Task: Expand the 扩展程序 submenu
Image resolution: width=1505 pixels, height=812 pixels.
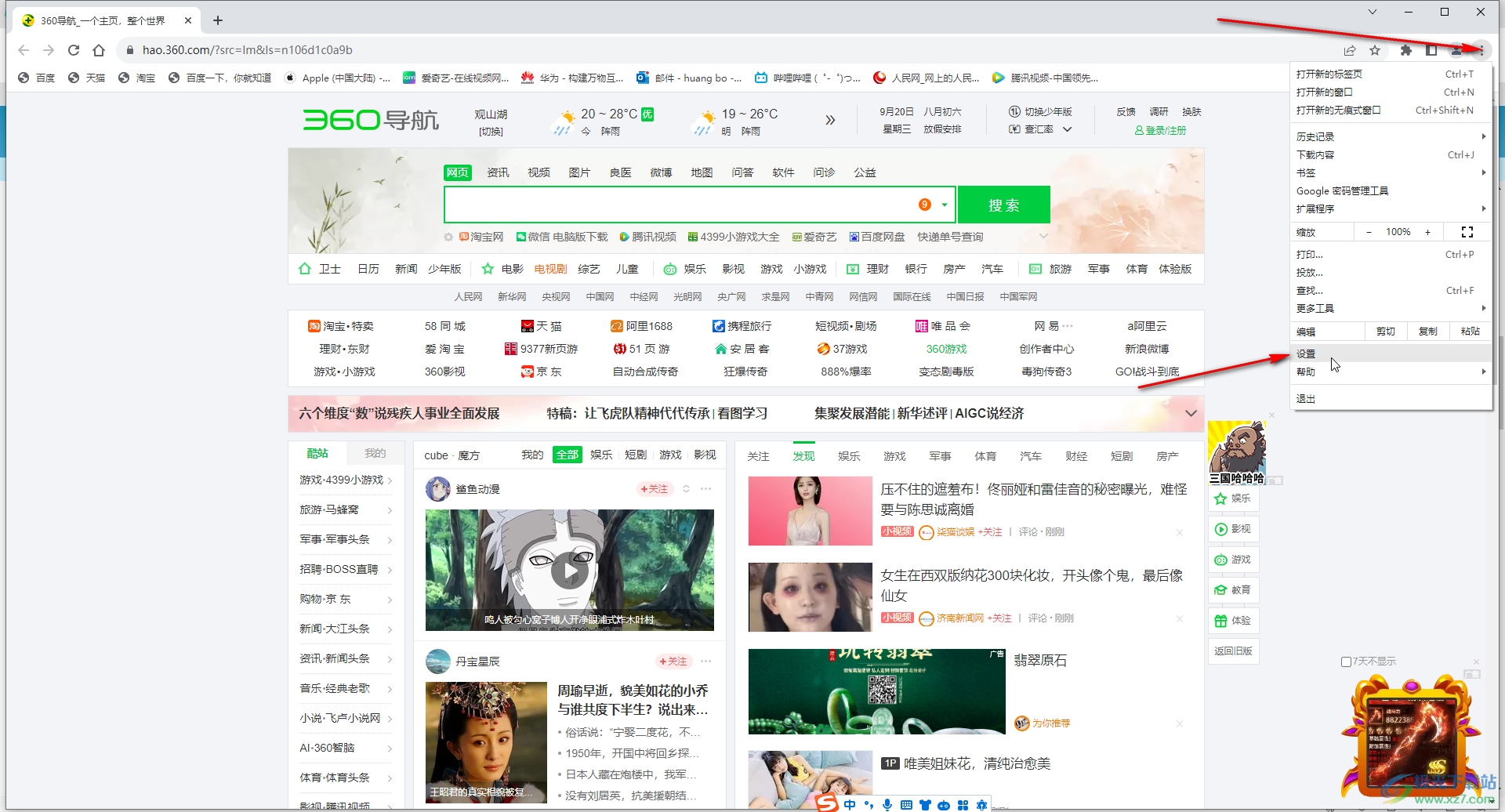Action: pos(1391,208)
